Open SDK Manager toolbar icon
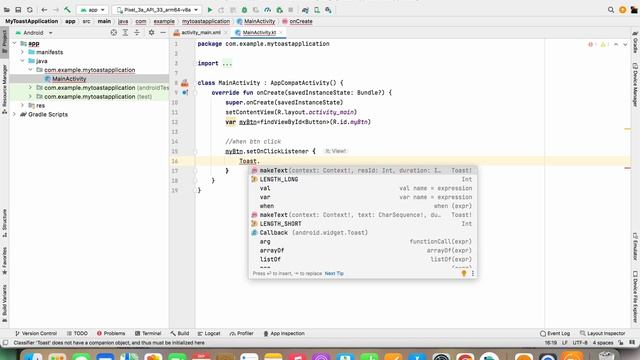The height and width of the screenshot is (360, 640). click(x=328, y=10)
